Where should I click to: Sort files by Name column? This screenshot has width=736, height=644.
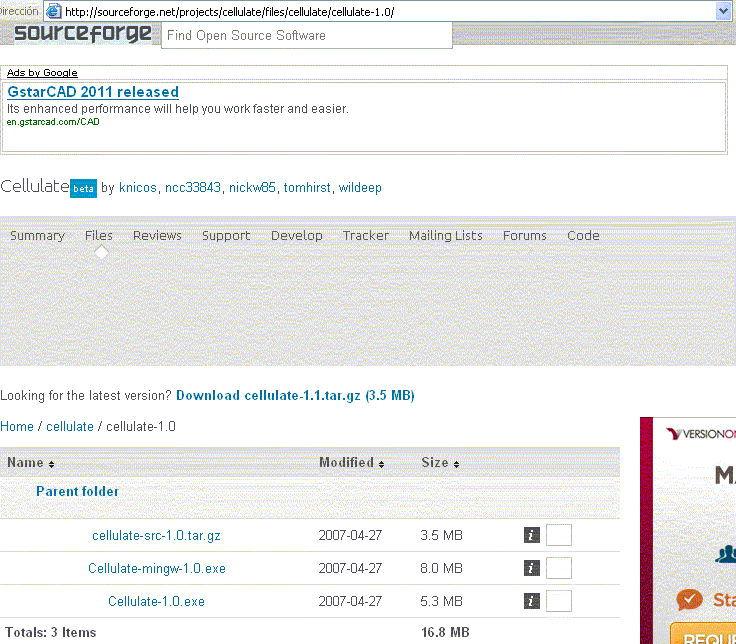[x=31, y=463]
